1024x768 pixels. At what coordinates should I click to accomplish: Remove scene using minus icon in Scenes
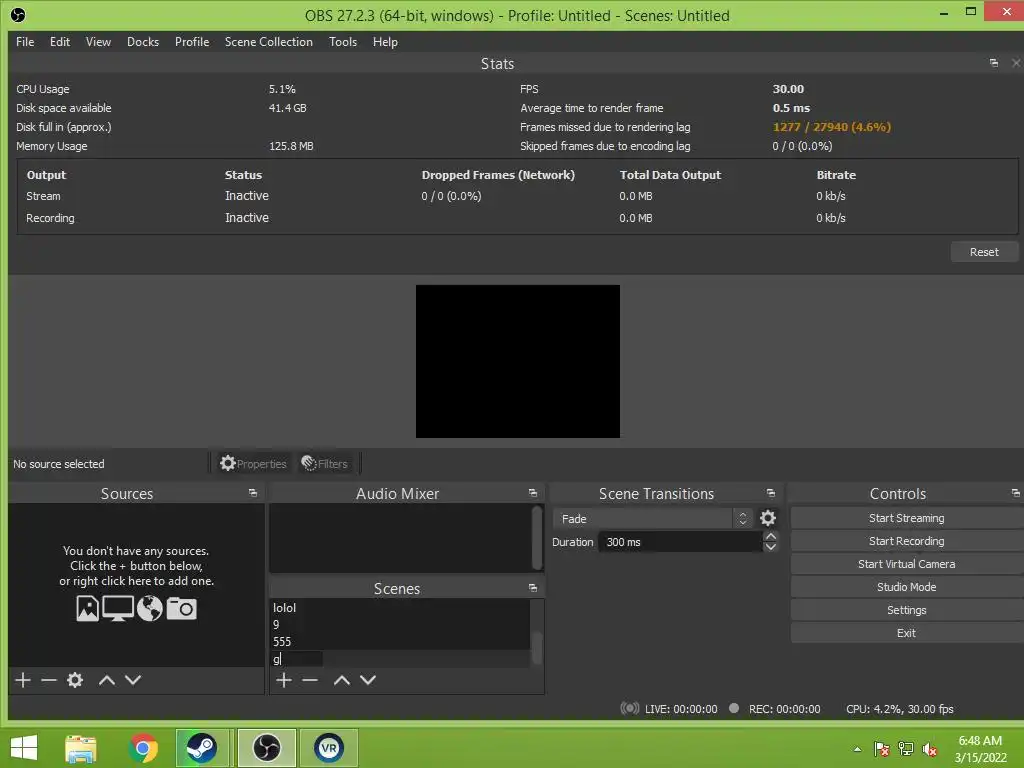310,680
